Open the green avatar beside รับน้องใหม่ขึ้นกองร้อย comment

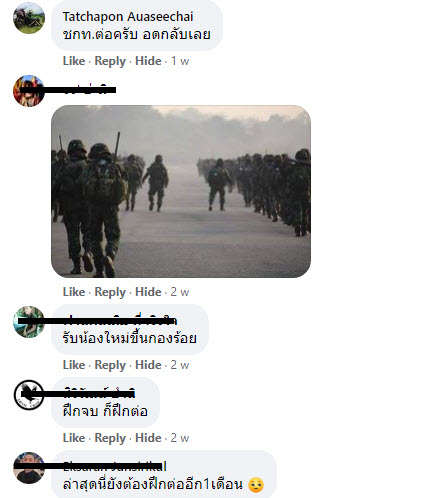[29, 322]
